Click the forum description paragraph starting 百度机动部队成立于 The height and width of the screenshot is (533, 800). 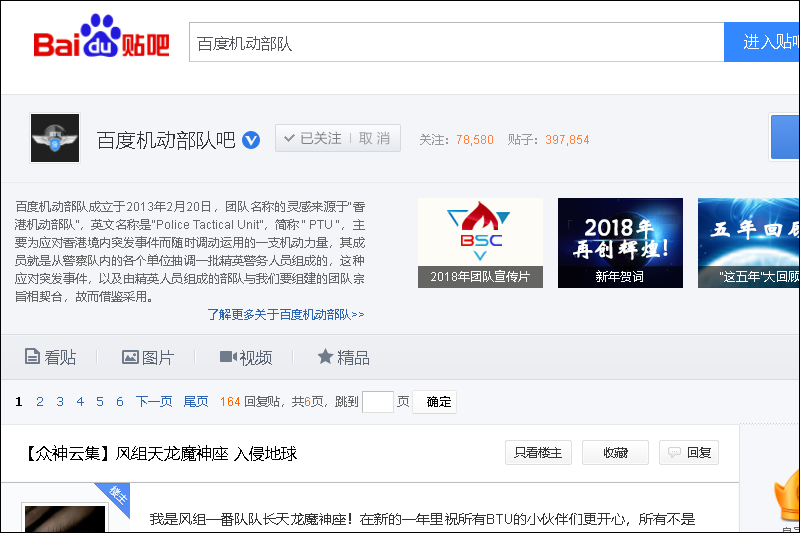(x=190, y=251)
